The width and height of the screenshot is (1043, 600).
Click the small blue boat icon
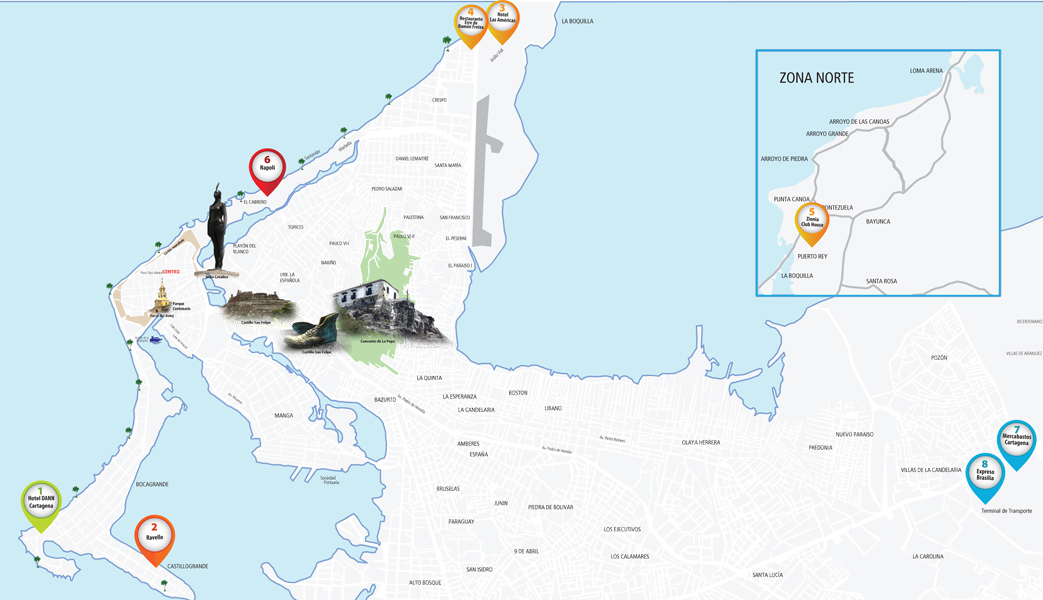tap(156, 340)
